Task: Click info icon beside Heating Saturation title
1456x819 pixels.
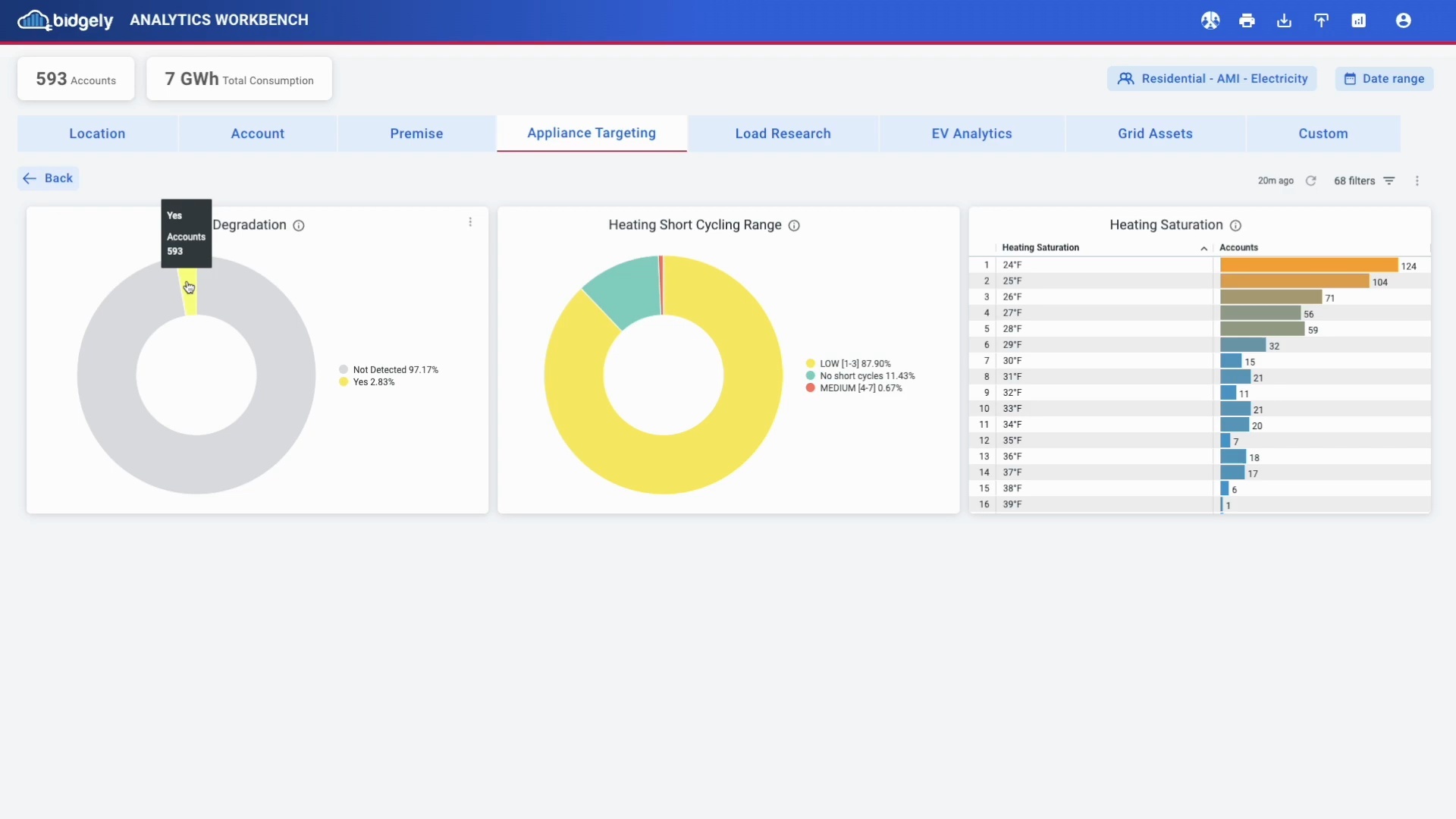Action: tap(1235, 225)
